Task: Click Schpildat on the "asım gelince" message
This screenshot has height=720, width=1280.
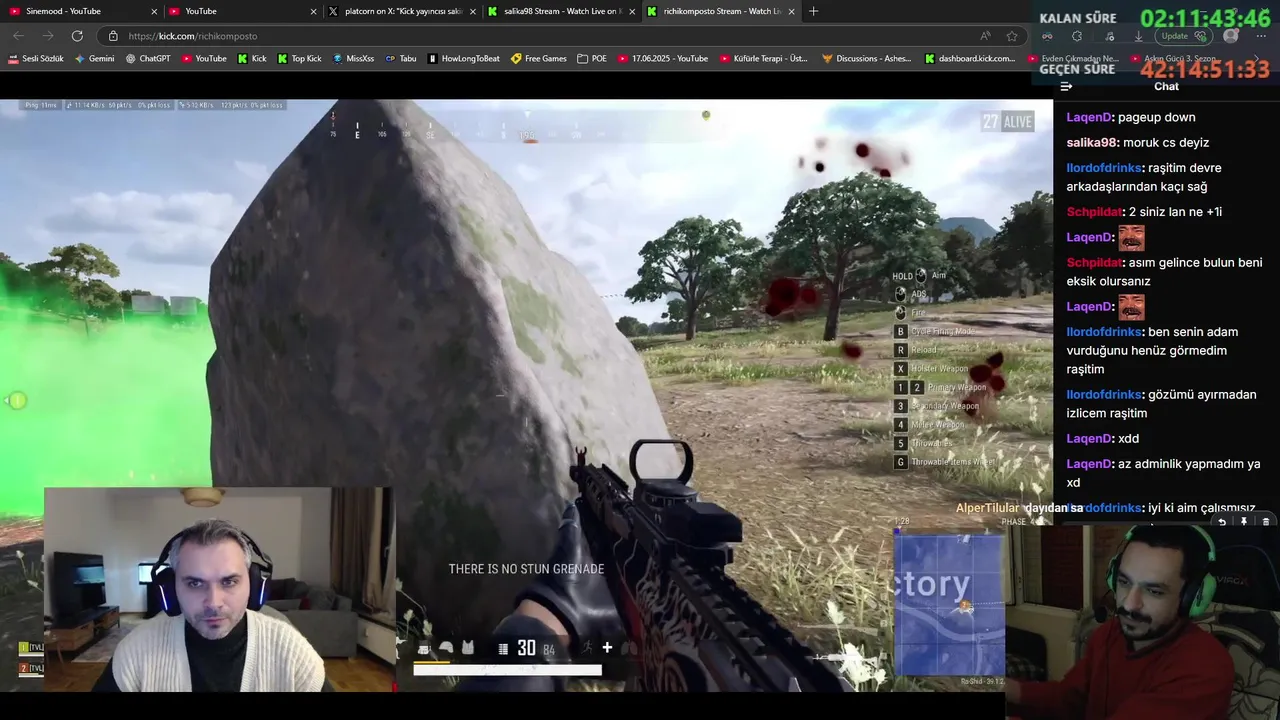Action: tap(1094, 263)
